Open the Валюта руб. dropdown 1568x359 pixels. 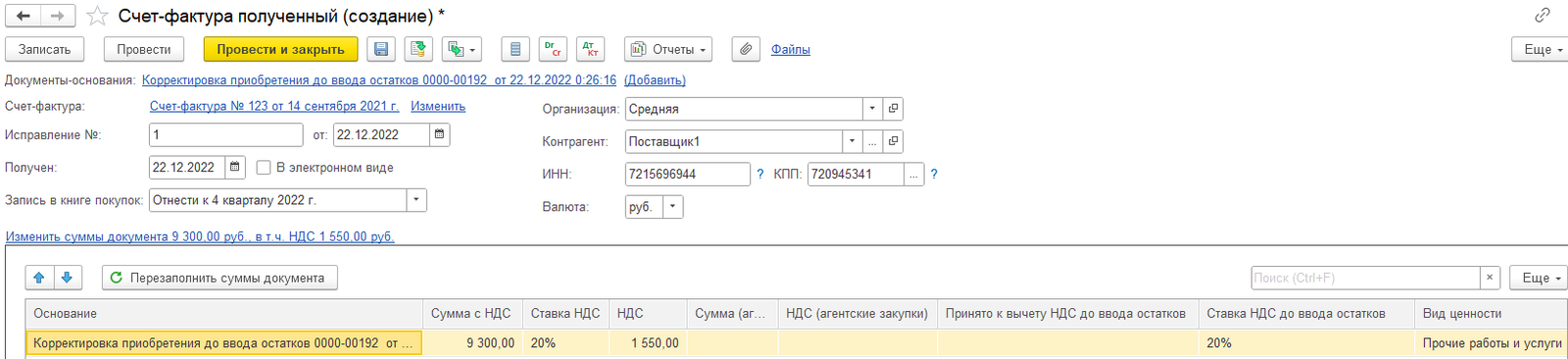[x=672, y=207]
